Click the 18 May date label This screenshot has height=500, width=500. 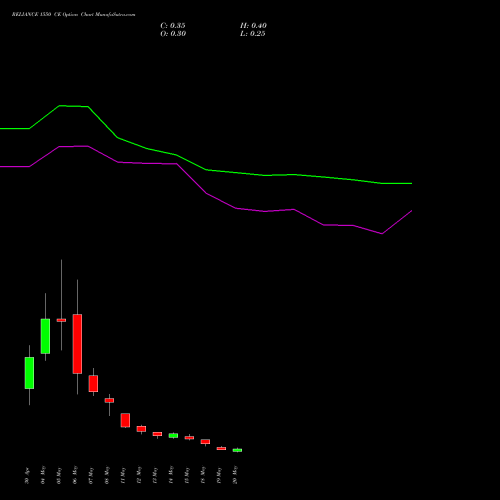[203, 476]
